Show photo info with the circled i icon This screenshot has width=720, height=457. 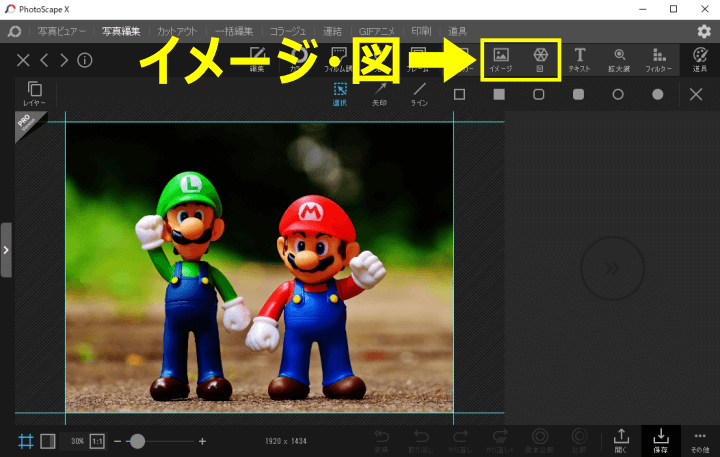click(x=84, y=60)
